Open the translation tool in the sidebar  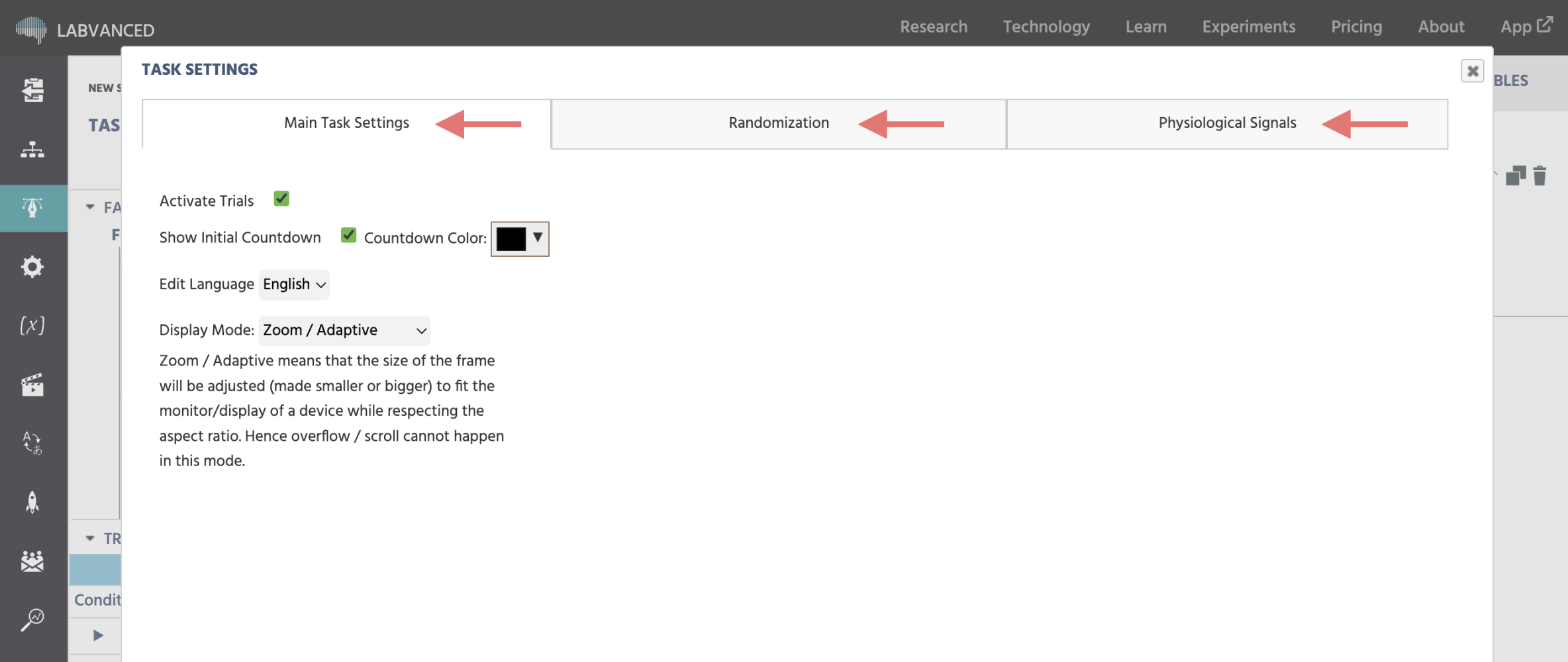[x=32, y=443]
